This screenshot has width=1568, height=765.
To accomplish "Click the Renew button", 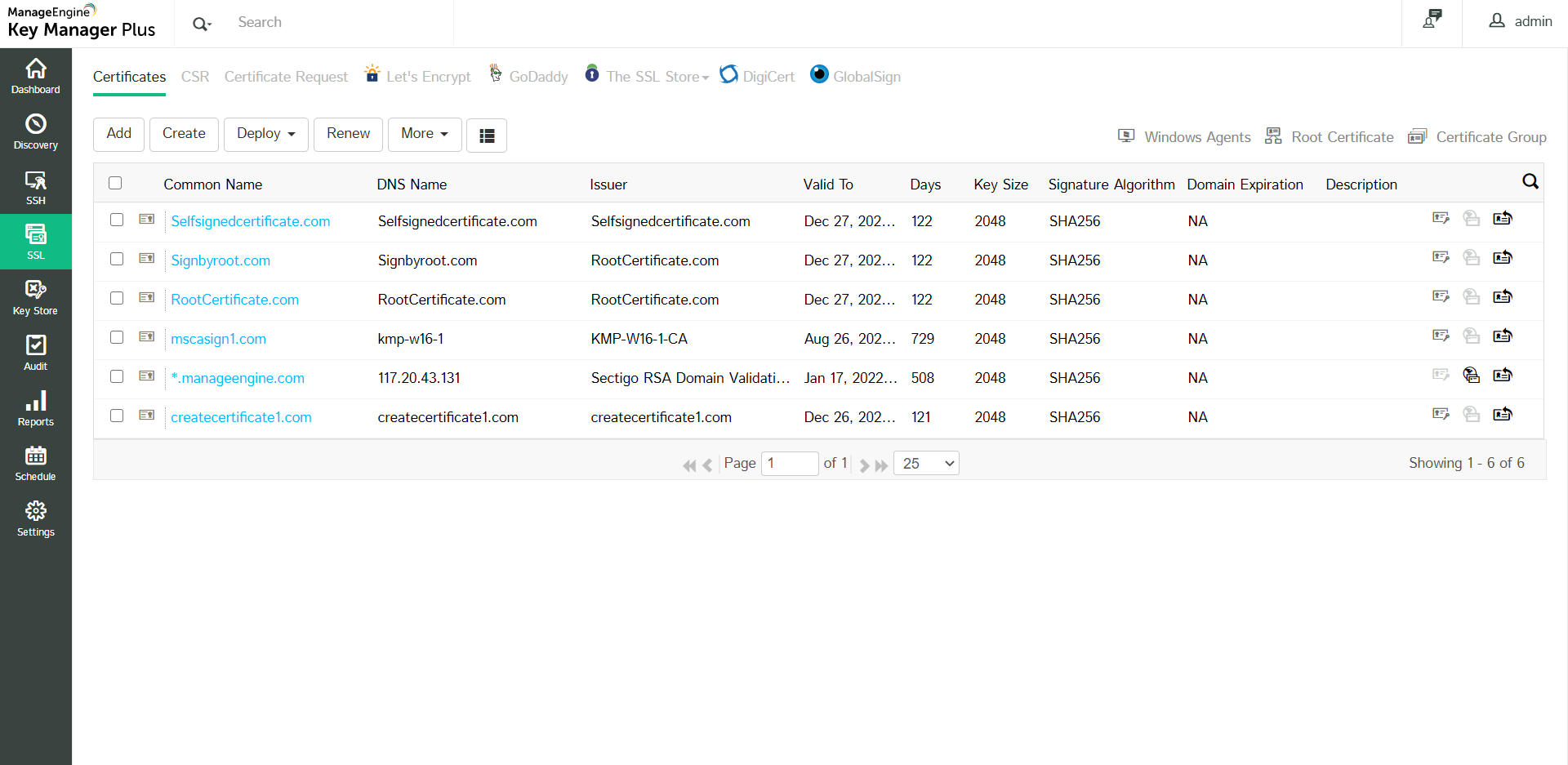I will tap(348, 134).
